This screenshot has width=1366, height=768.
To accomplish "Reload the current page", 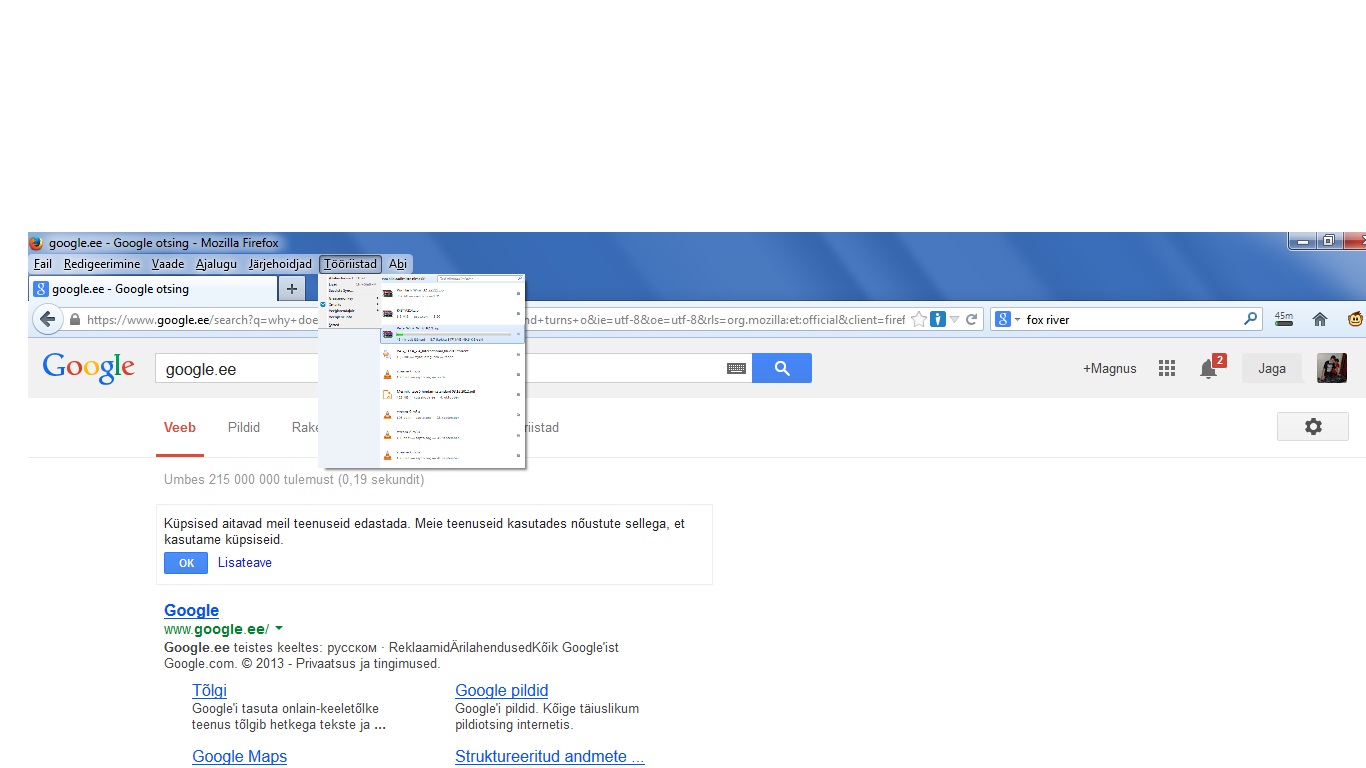I will (971, 320).
